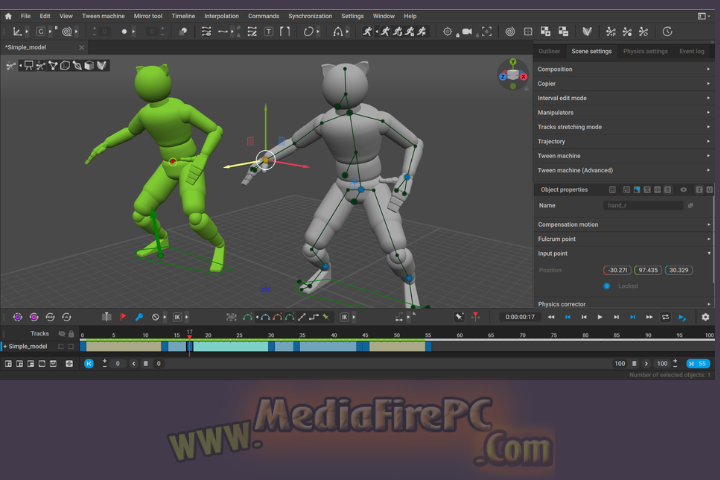720x480 pixels.
Task: Click the first purple ring icon above the timeline
Action: [x=17, y=317]
